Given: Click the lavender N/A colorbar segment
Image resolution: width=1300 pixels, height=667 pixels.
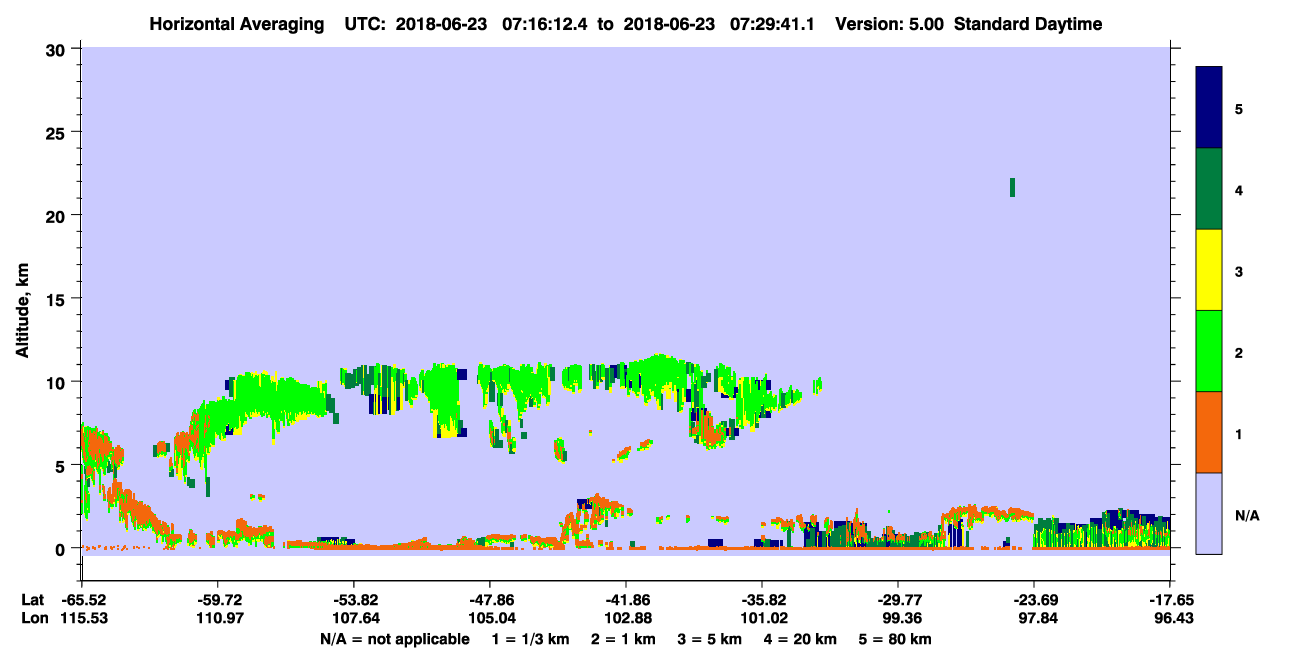Looking at the screenshot, I should coord(1209,513).
